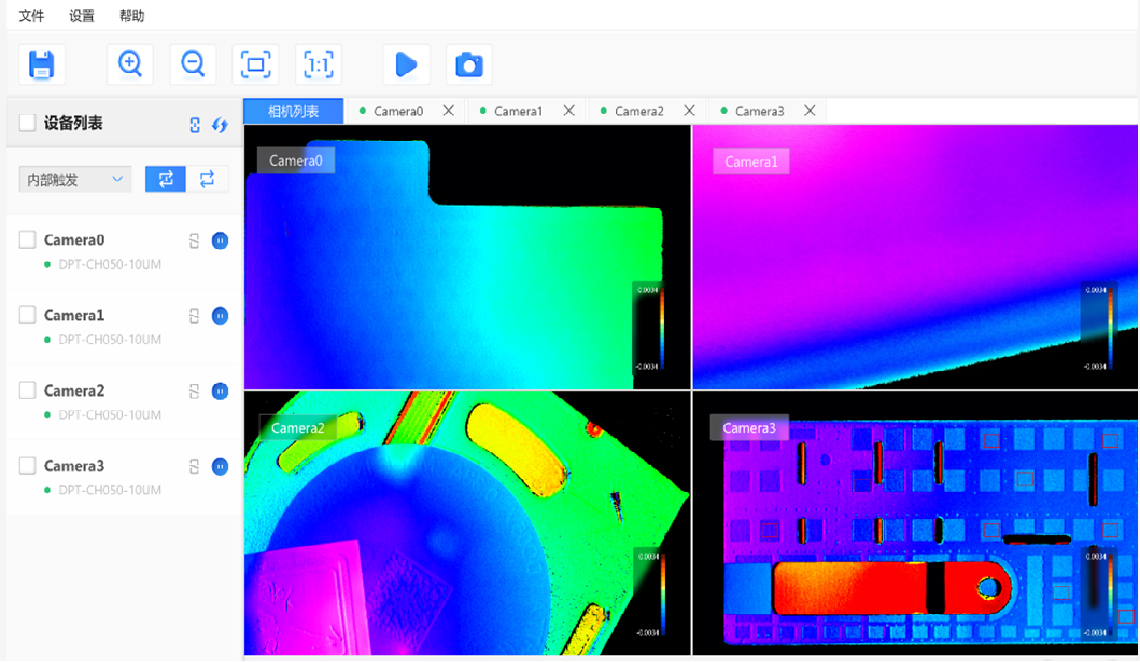This screenshot has height=662, width=1140.
Task: Click the 1:1 actual size icon
Action: coord(318,65)
